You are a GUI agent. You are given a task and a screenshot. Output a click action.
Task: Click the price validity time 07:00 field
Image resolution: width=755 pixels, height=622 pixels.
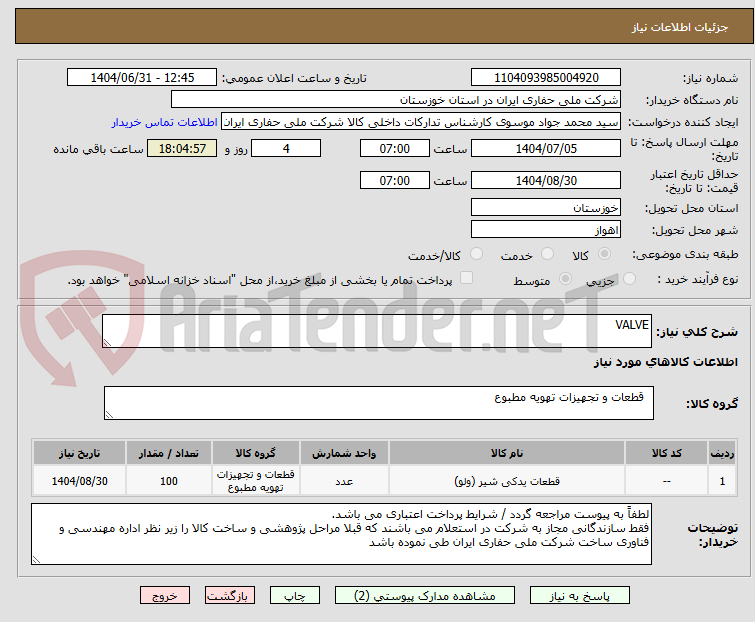(394, 181)
